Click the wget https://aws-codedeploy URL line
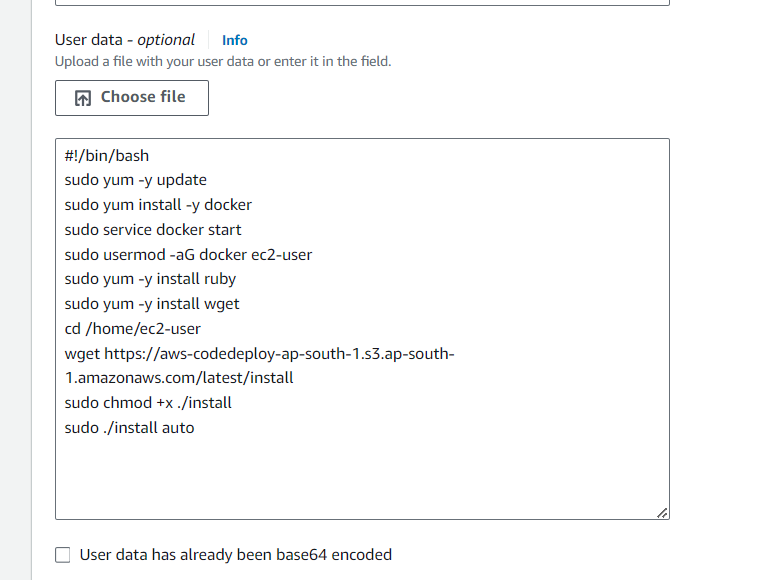 [259, 353]
